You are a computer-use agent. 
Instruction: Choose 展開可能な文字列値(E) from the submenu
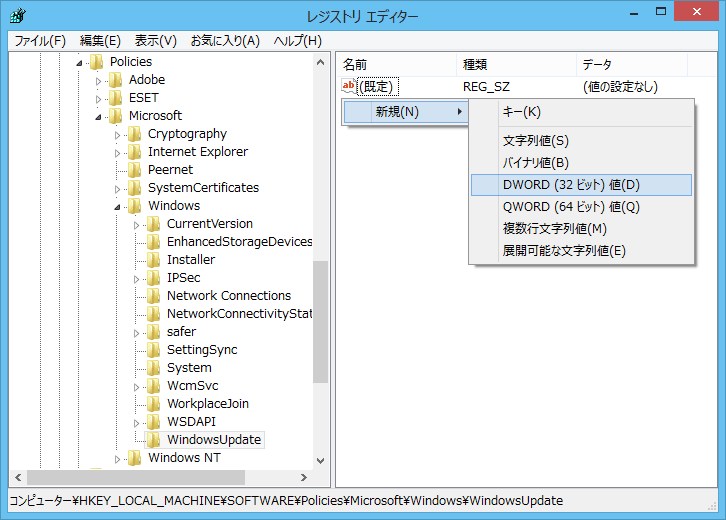tap(581, 251)
